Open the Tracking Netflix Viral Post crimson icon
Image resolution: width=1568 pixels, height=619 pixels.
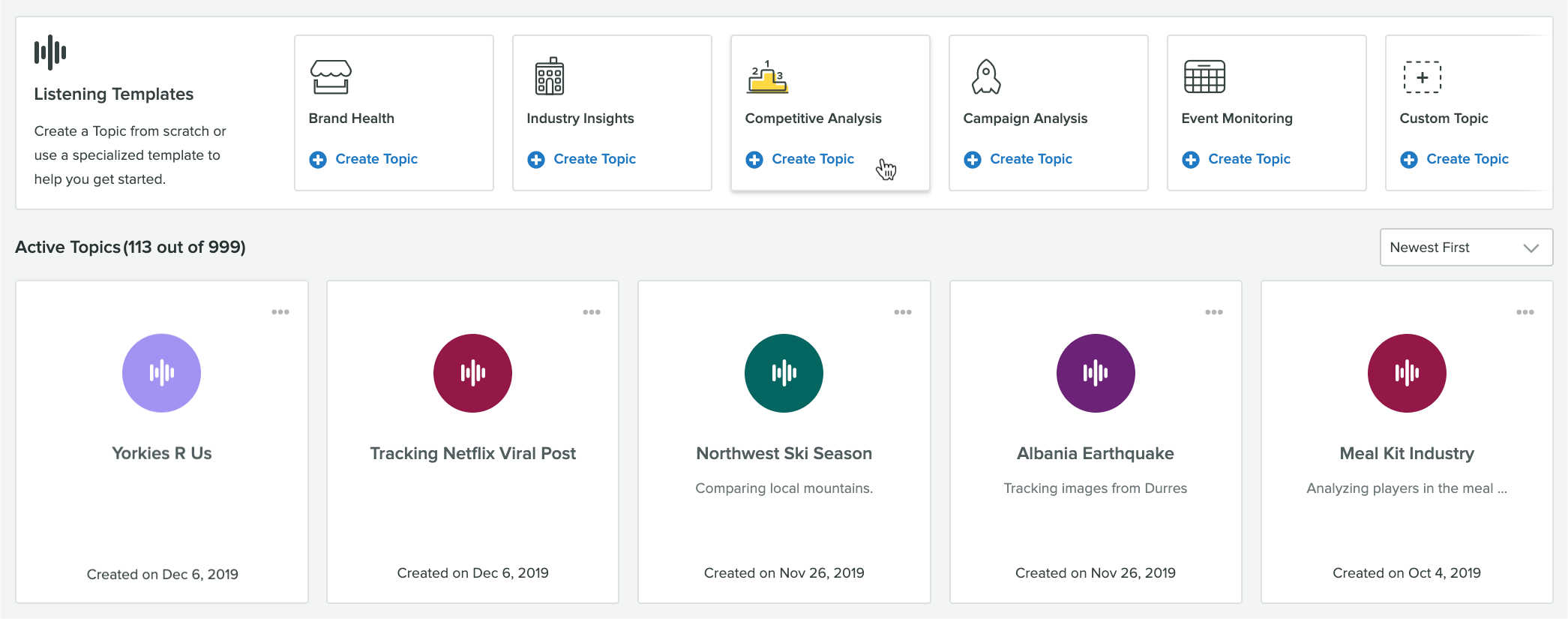[472, 373]
